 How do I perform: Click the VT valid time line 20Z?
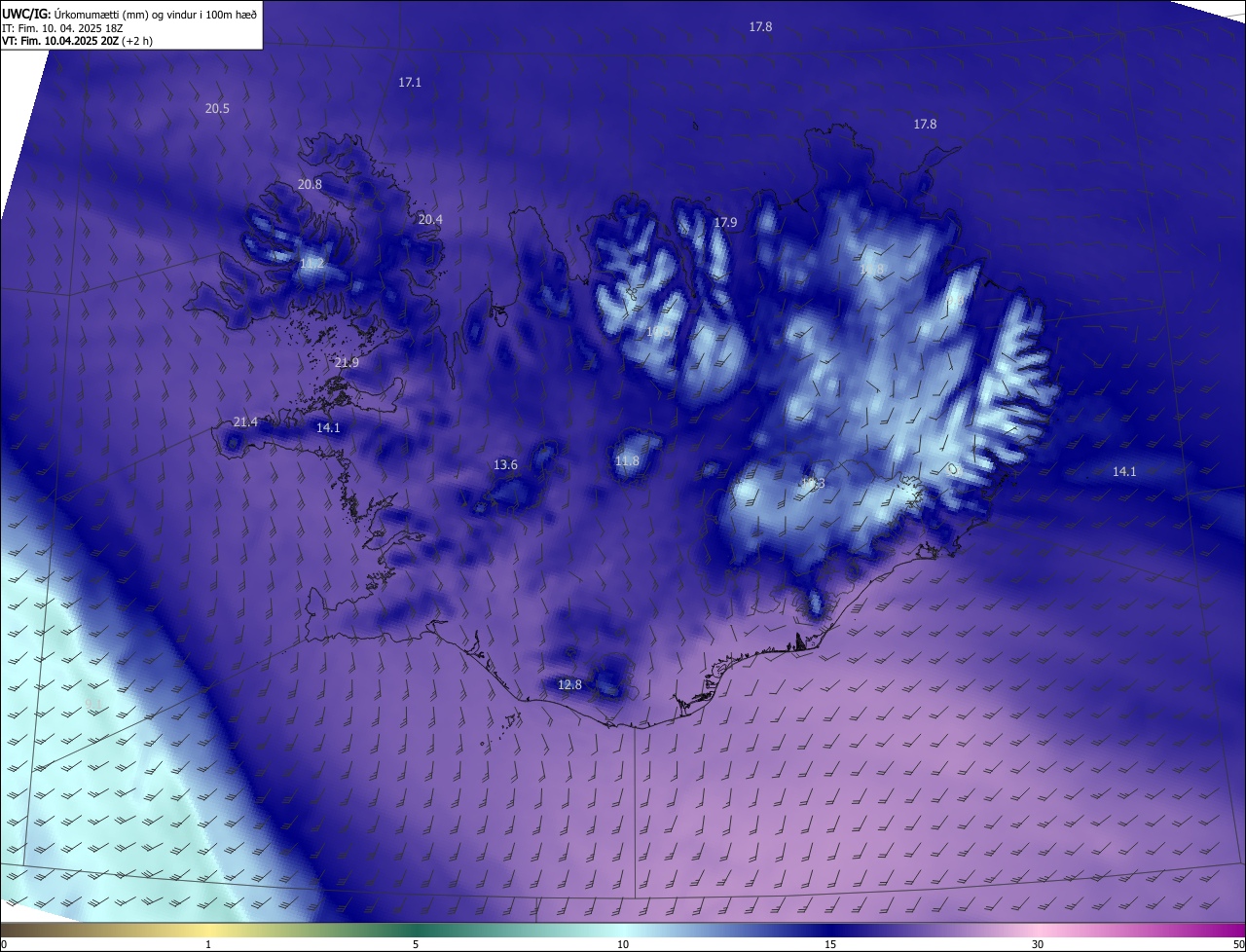77,41
